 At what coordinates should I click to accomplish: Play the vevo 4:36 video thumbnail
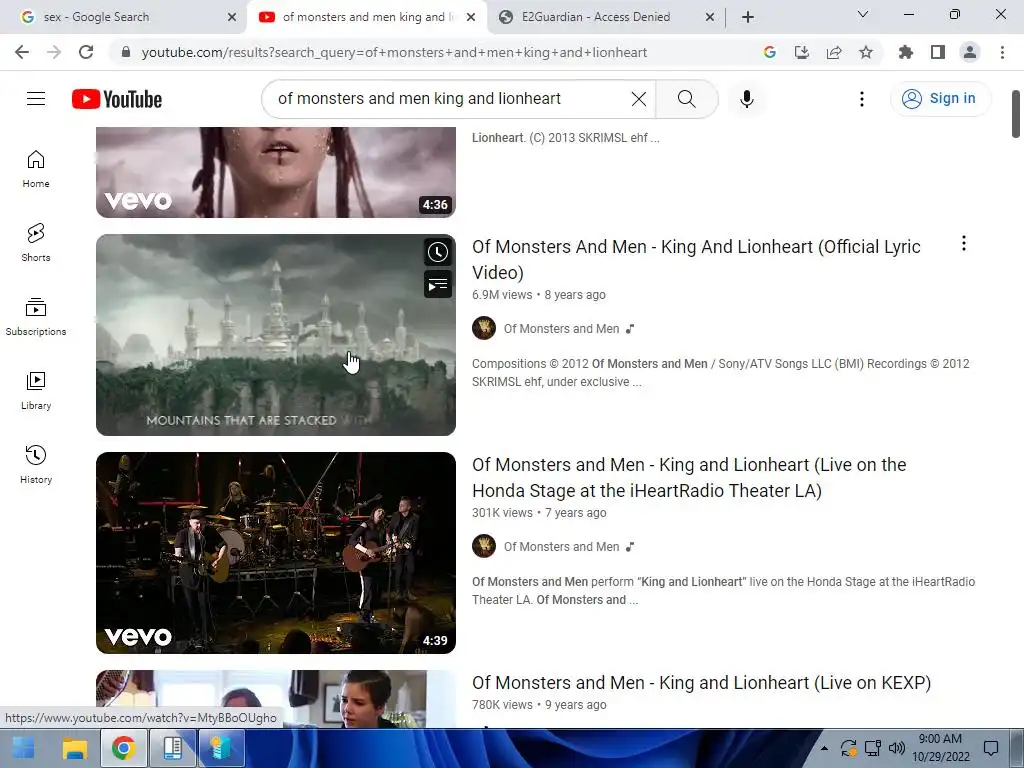coord(276,172)
